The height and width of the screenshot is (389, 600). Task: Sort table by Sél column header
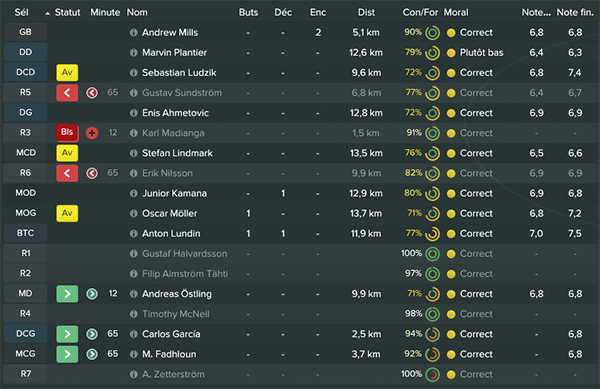pyautogui.click(x=21, y=12)
